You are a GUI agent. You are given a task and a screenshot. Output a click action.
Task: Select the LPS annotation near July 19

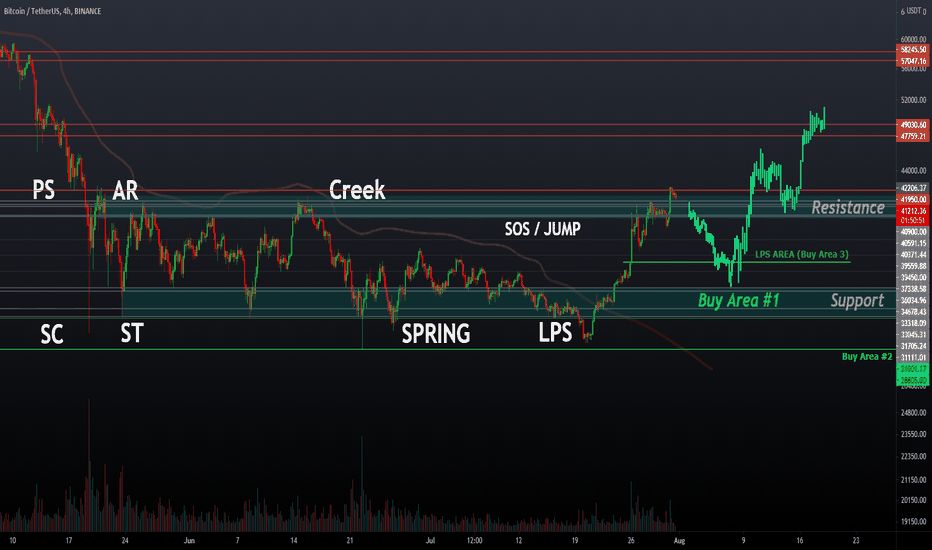pos(555,332)
